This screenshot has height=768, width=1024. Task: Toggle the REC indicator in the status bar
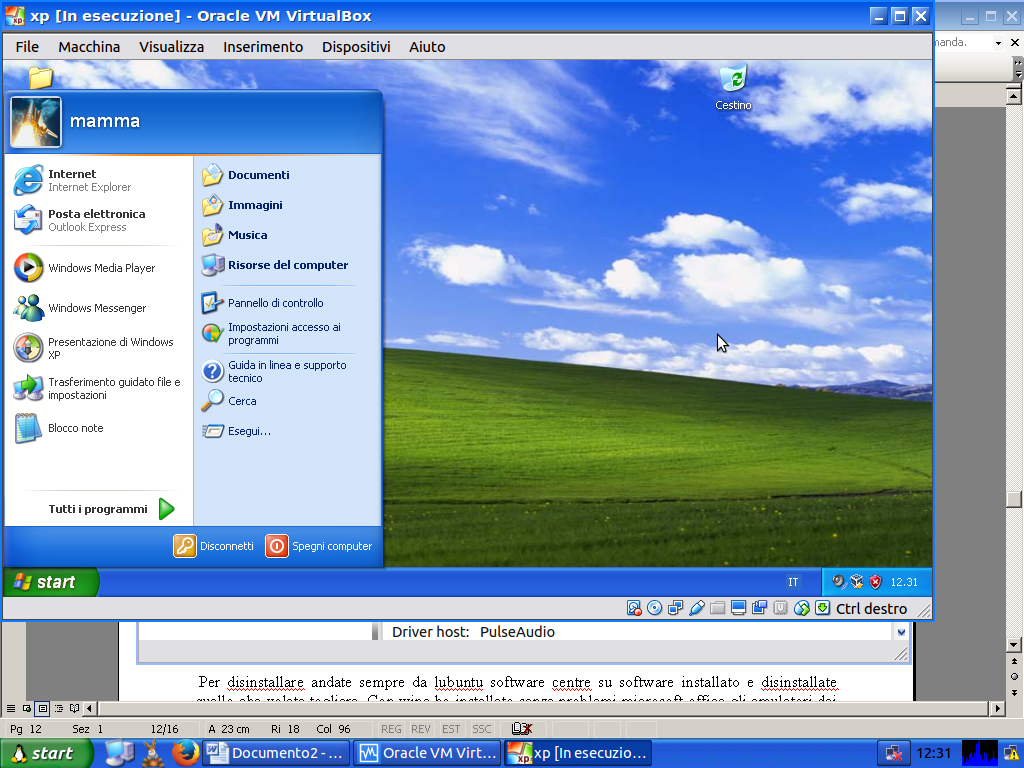click(391, 730)
